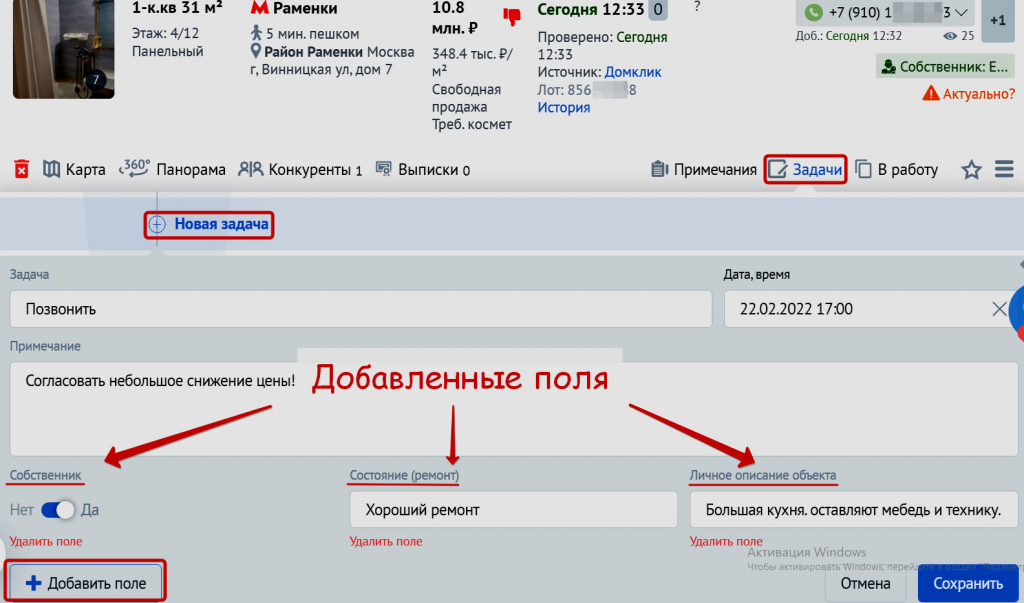Add listing to favorites with star icon

coord(971,170)
